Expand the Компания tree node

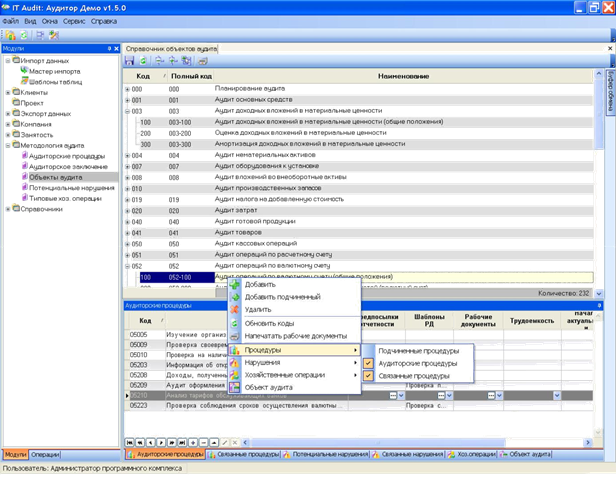point(7,124)
